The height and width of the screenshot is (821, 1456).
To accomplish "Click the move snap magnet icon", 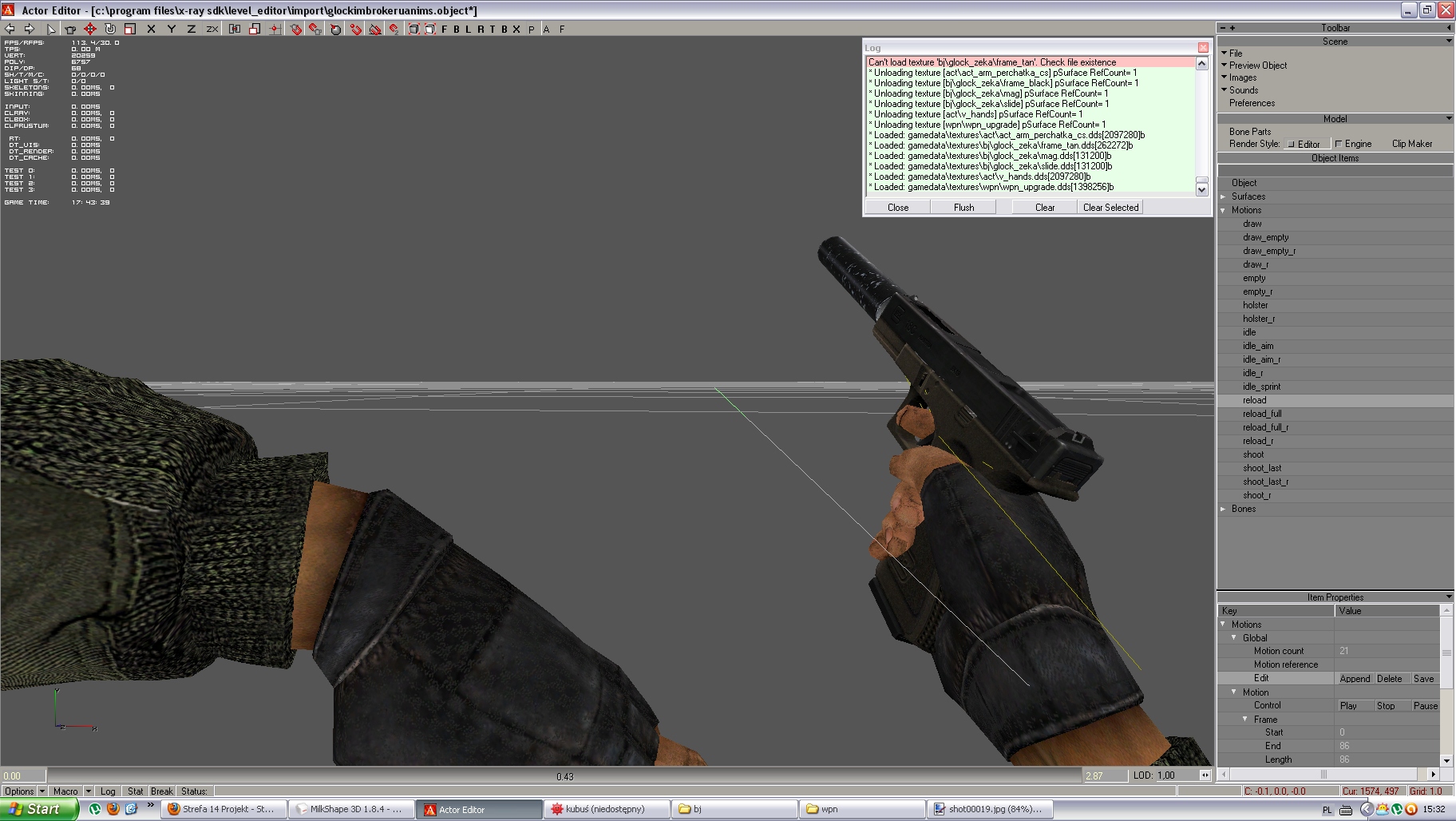I will [x=394, y=29].
